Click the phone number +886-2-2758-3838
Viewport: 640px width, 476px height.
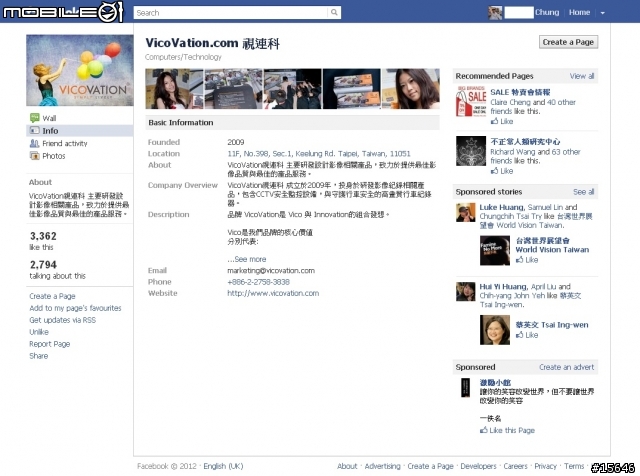click(x=258, y=282)
